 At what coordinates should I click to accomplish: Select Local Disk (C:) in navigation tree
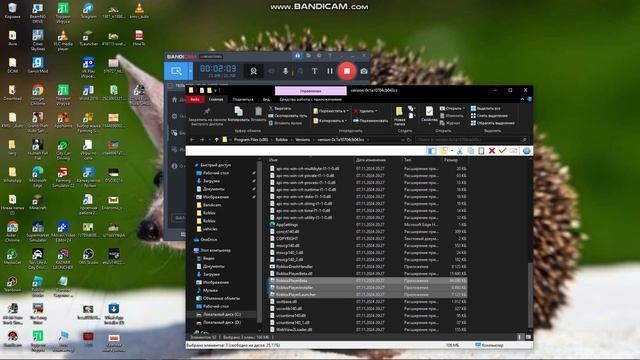coord(222,314)
